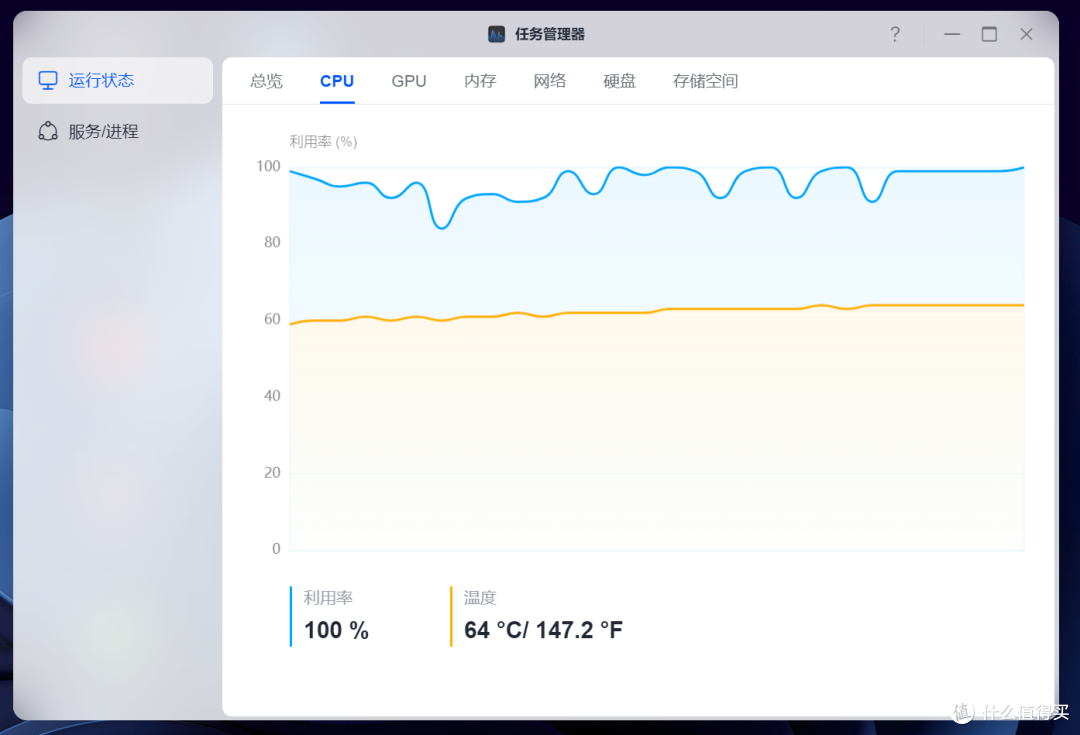Image resolution: width=1080 pixels, height=735 pixels.
Task: Click the process icon beside 服务/进程
Action: [48, 131]
